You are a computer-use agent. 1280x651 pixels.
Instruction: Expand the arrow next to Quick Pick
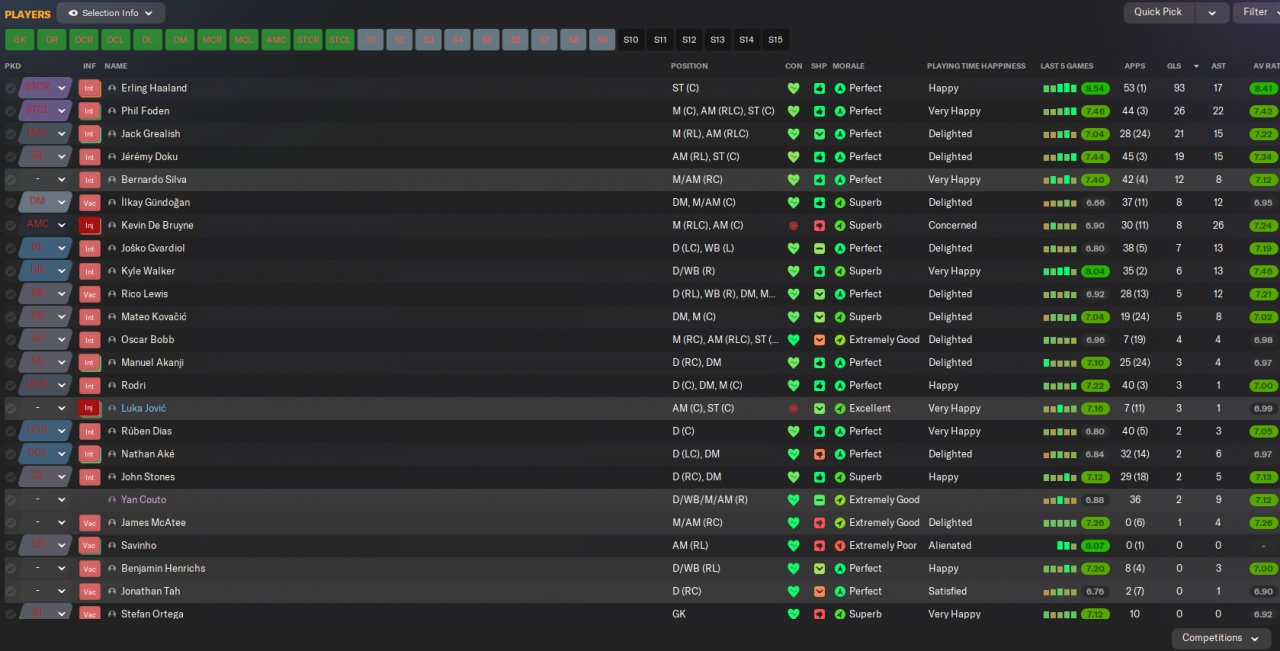[x=1212, y=12]
